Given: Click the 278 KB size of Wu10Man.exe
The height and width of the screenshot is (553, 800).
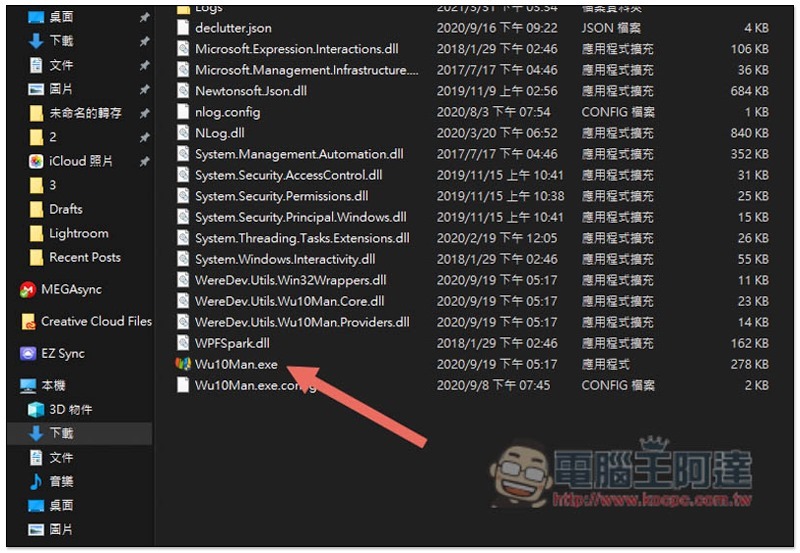Looking at the screenshot, I should pos(749,364).
